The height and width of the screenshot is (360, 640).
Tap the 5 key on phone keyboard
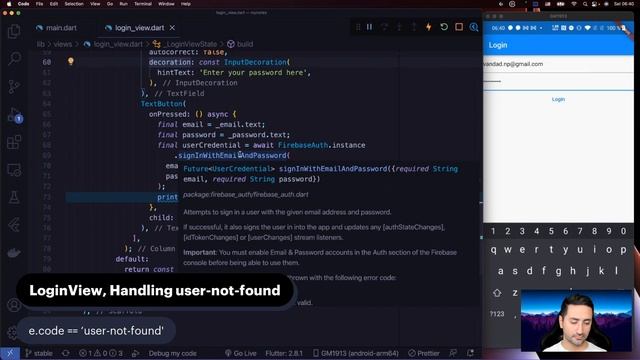click(551, 231)
